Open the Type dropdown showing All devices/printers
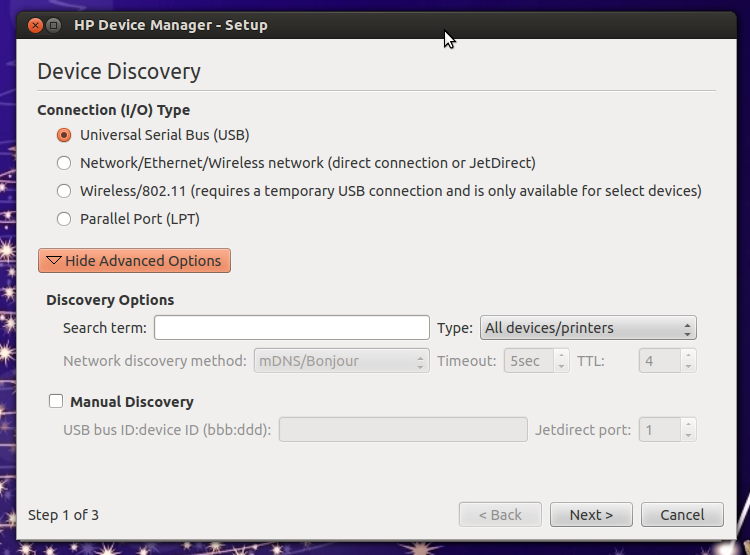 pos(588,328)
